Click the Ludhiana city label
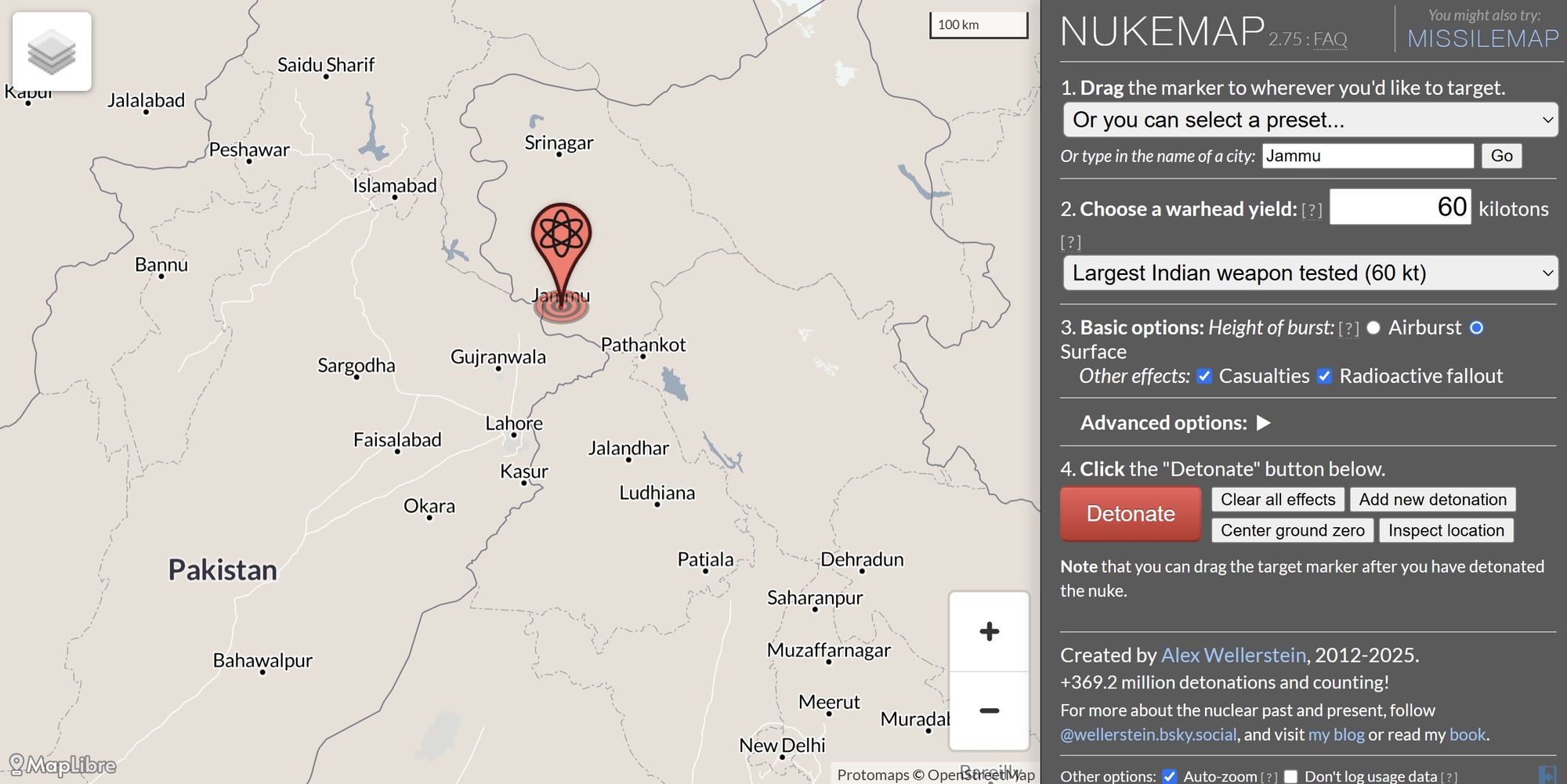Viewport: 1567px width, 784px height. [x=657, y=493]
